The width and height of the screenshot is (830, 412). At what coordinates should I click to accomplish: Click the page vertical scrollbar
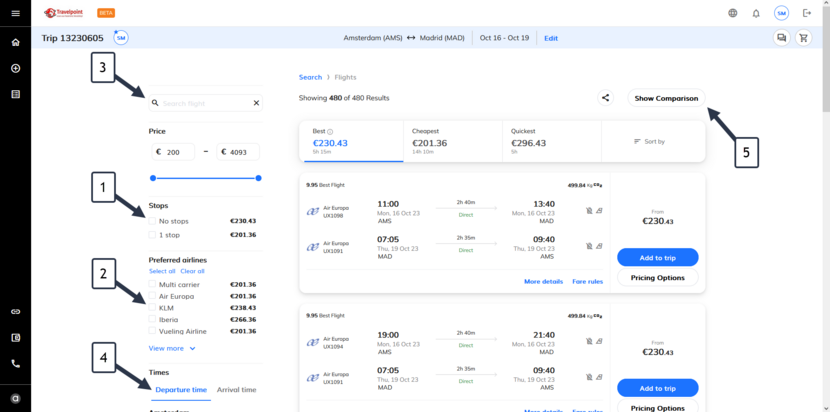[826, 58]
